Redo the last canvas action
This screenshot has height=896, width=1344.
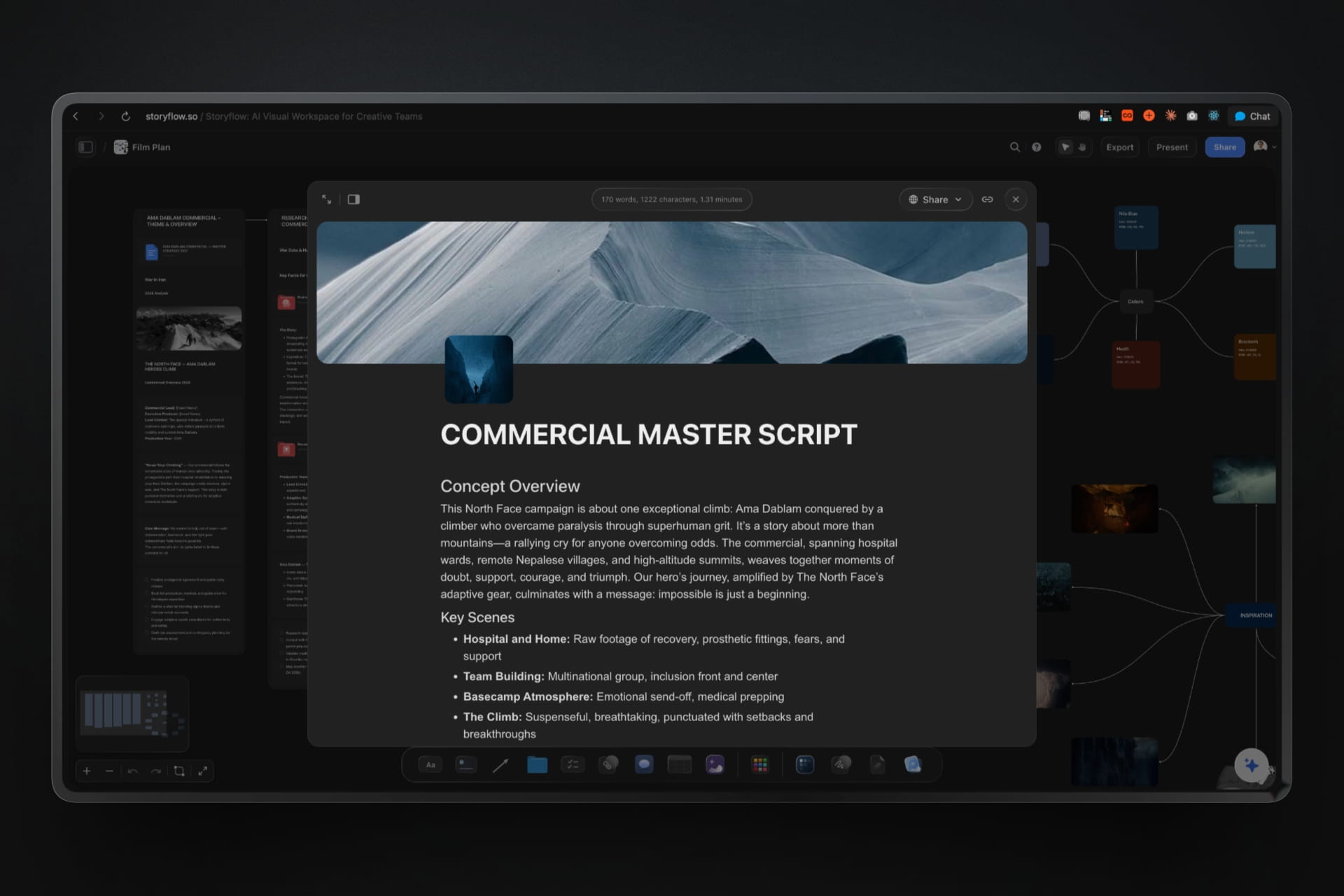156,771
